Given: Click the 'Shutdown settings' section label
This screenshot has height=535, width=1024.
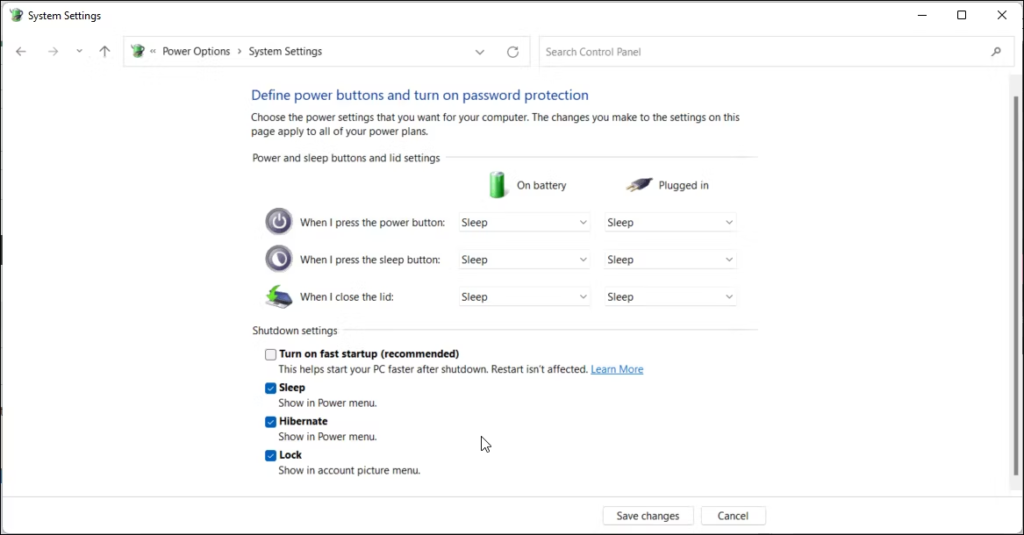Looking at the screenshot, I should click(295, 331).
